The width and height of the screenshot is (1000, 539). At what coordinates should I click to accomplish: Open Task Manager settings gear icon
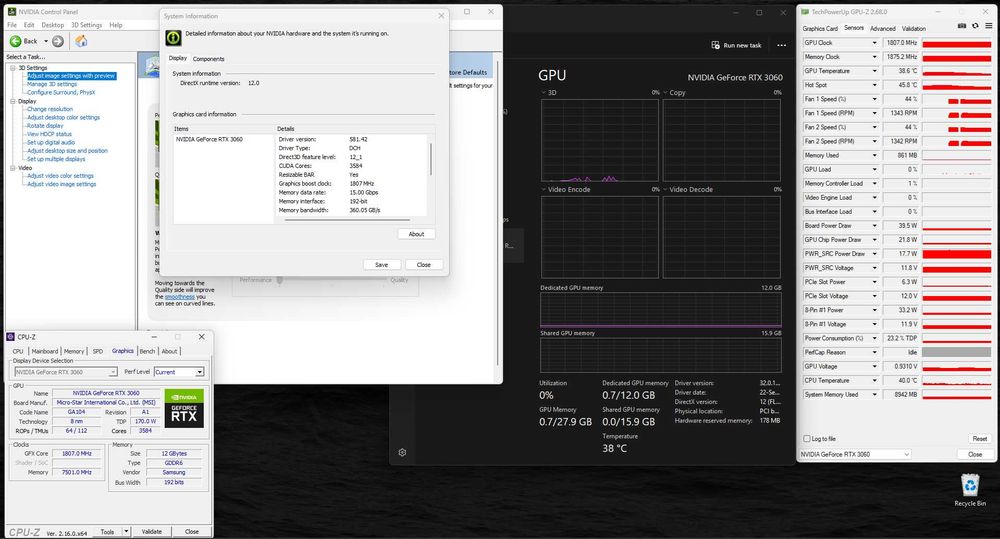coord(402,452)
